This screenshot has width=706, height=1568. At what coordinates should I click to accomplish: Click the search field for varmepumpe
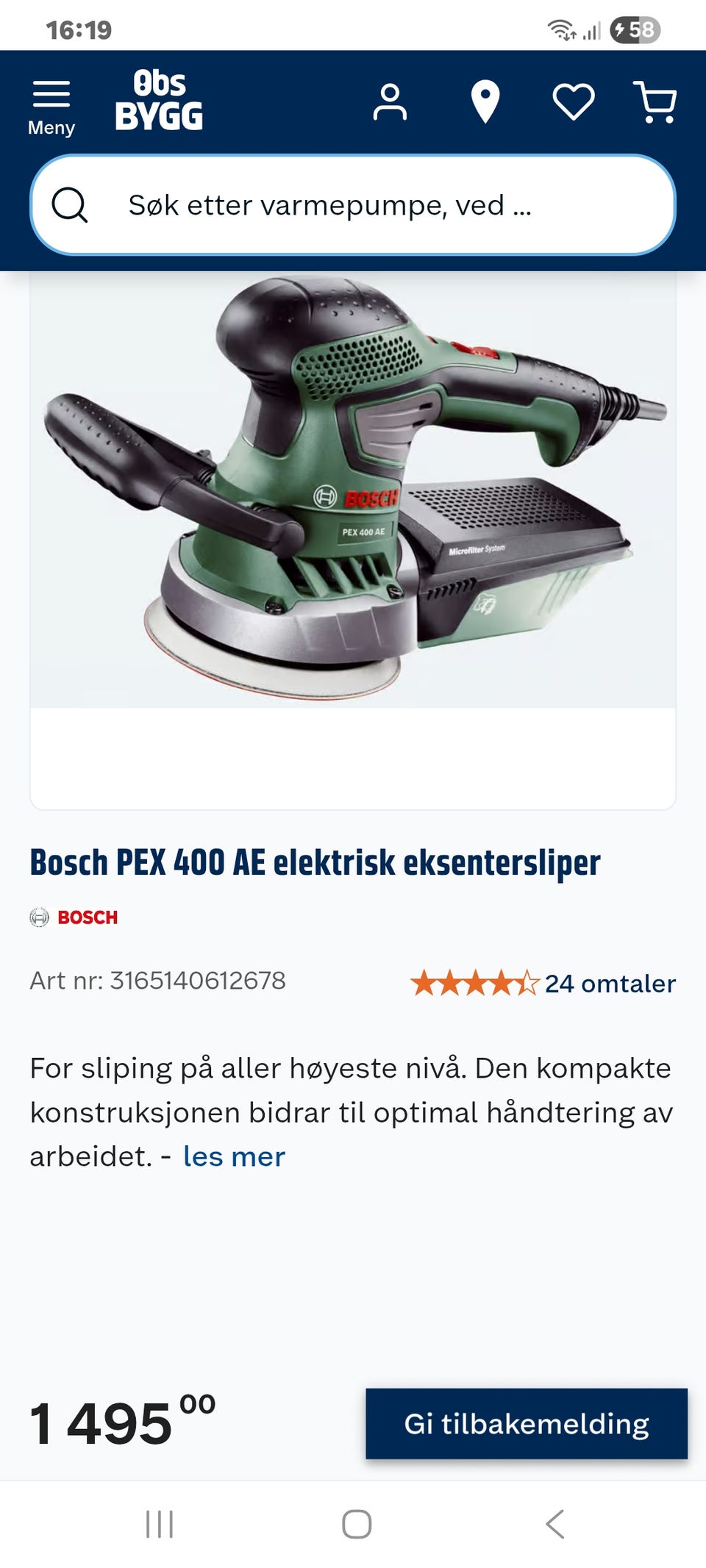point(353,205)
